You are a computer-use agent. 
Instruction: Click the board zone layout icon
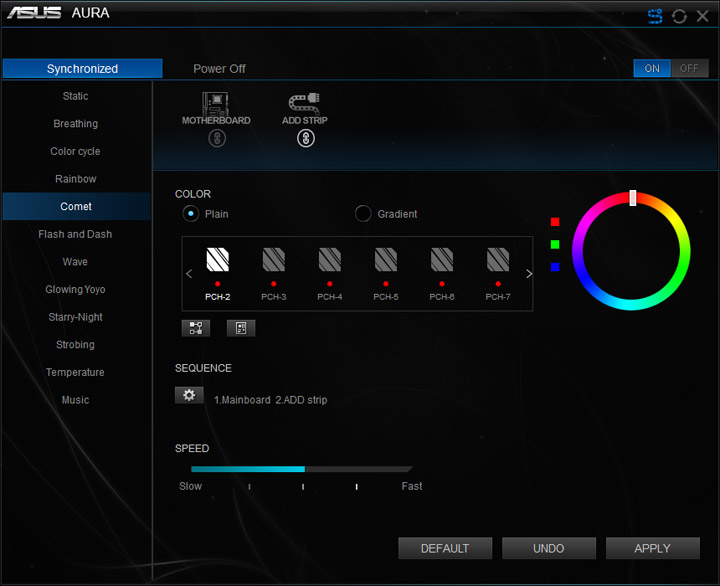click(241, 328)
